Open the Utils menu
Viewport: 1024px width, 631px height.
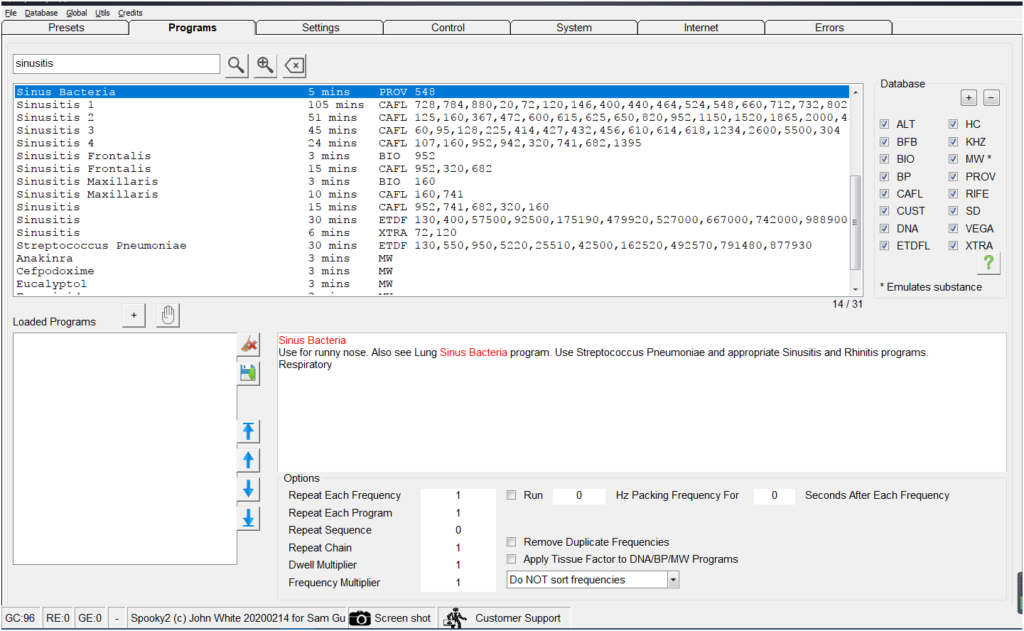(103, 13)
